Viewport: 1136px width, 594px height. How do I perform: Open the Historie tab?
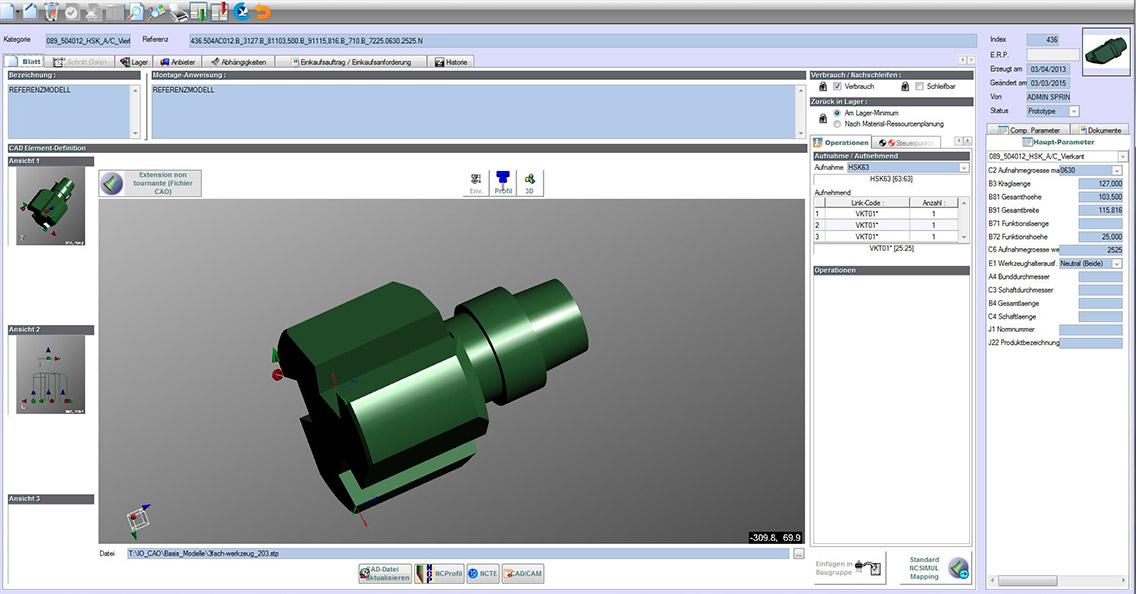click(x=450, y=62)
